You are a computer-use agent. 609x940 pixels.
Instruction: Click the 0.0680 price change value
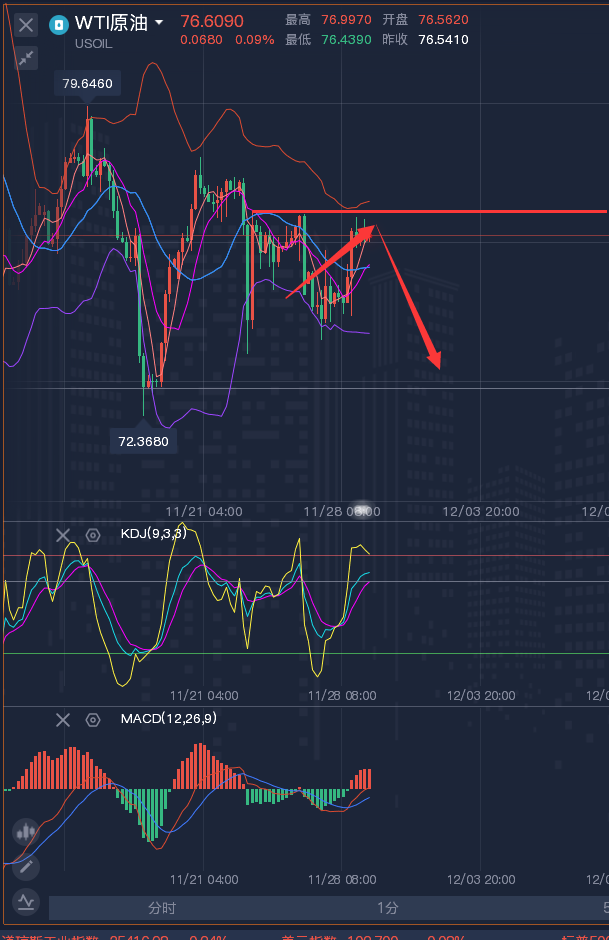point(201,40)
